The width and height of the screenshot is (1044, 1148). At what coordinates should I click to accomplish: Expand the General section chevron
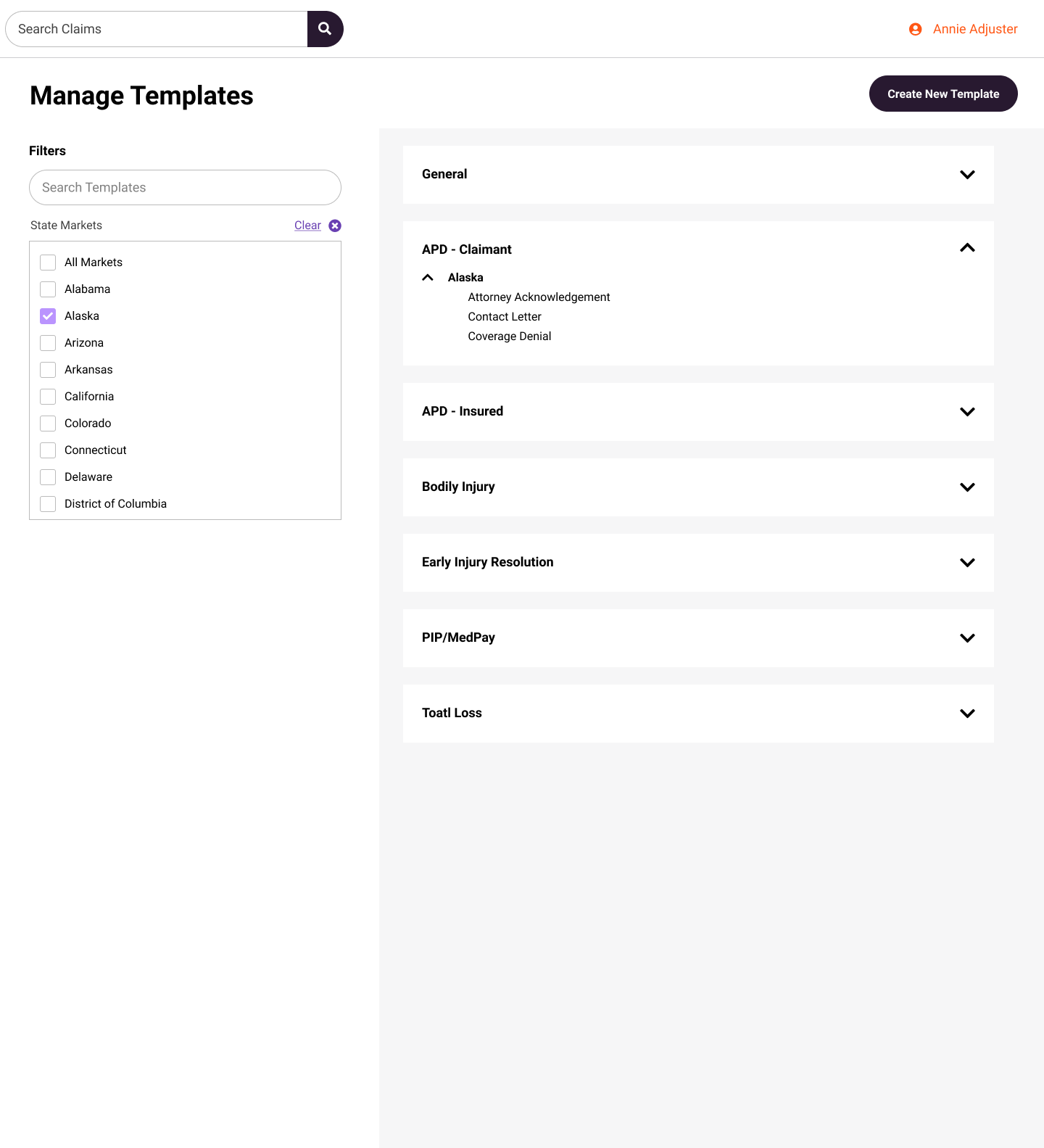(967, 174)
